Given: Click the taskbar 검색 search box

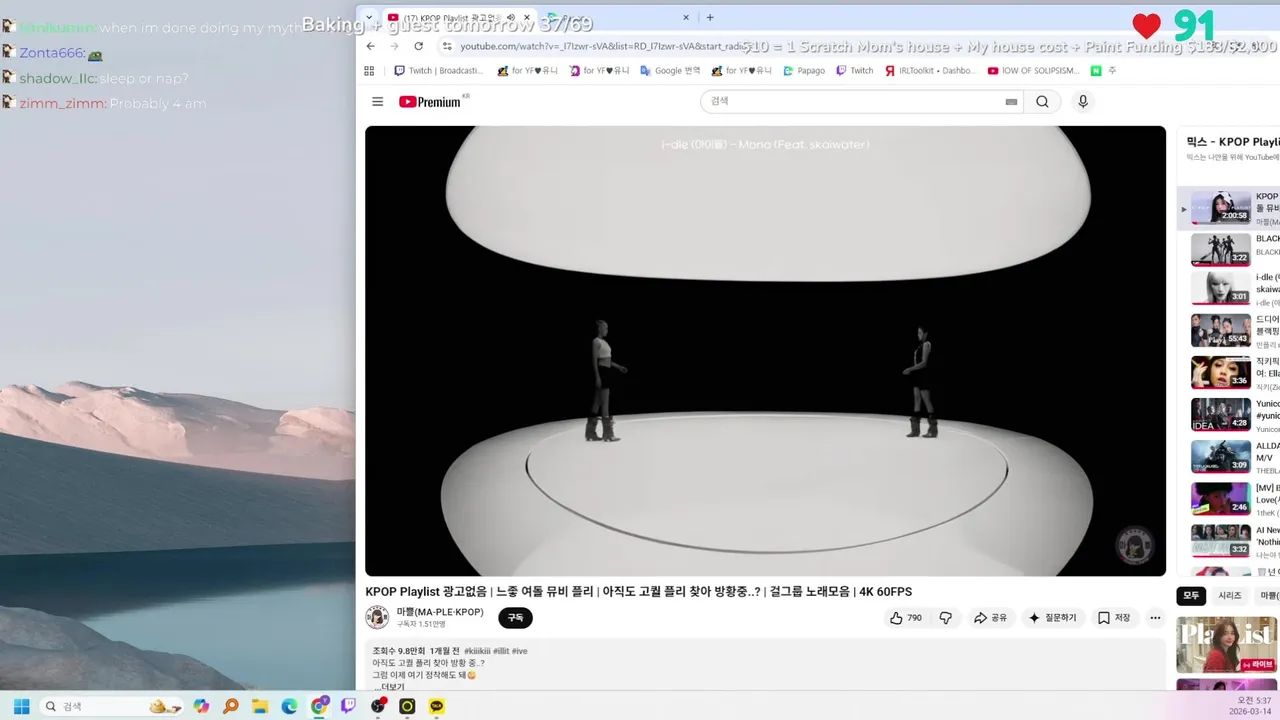Looking at the screenshot, I should (x=111, y=706).
